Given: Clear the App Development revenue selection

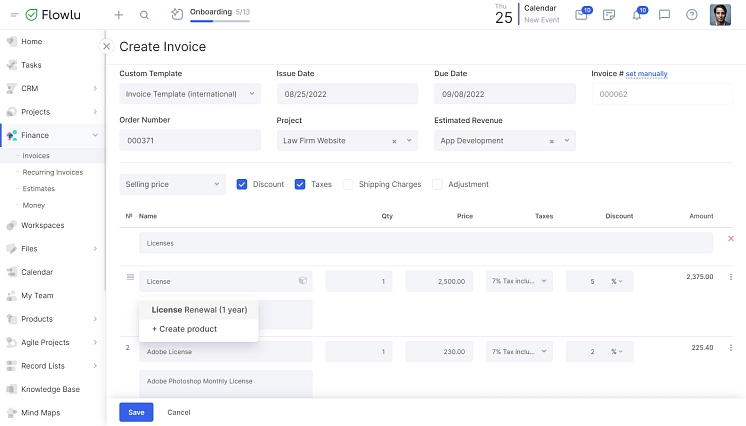Looking at the screenshot, I should 551,141.
